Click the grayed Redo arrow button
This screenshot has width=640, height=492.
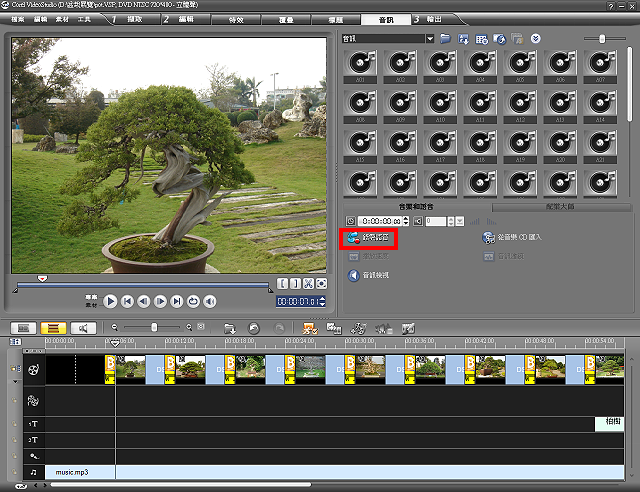[279, 328]
